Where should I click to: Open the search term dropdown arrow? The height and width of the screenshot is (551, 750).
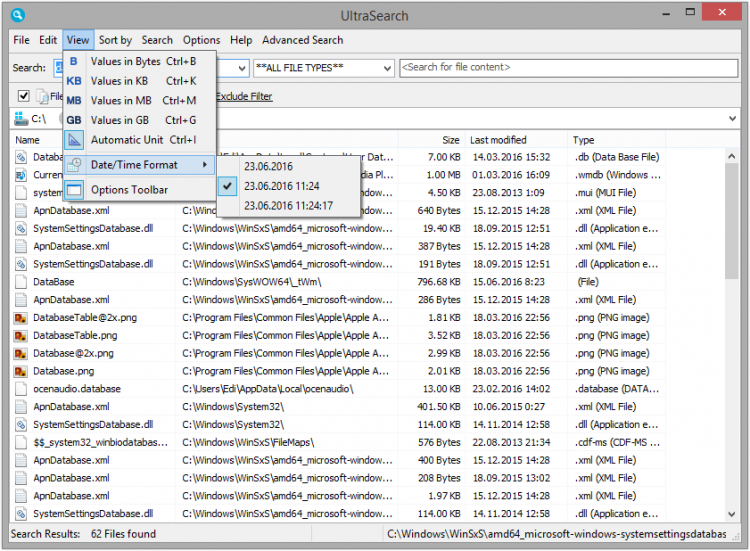click(x=243, y=68)
